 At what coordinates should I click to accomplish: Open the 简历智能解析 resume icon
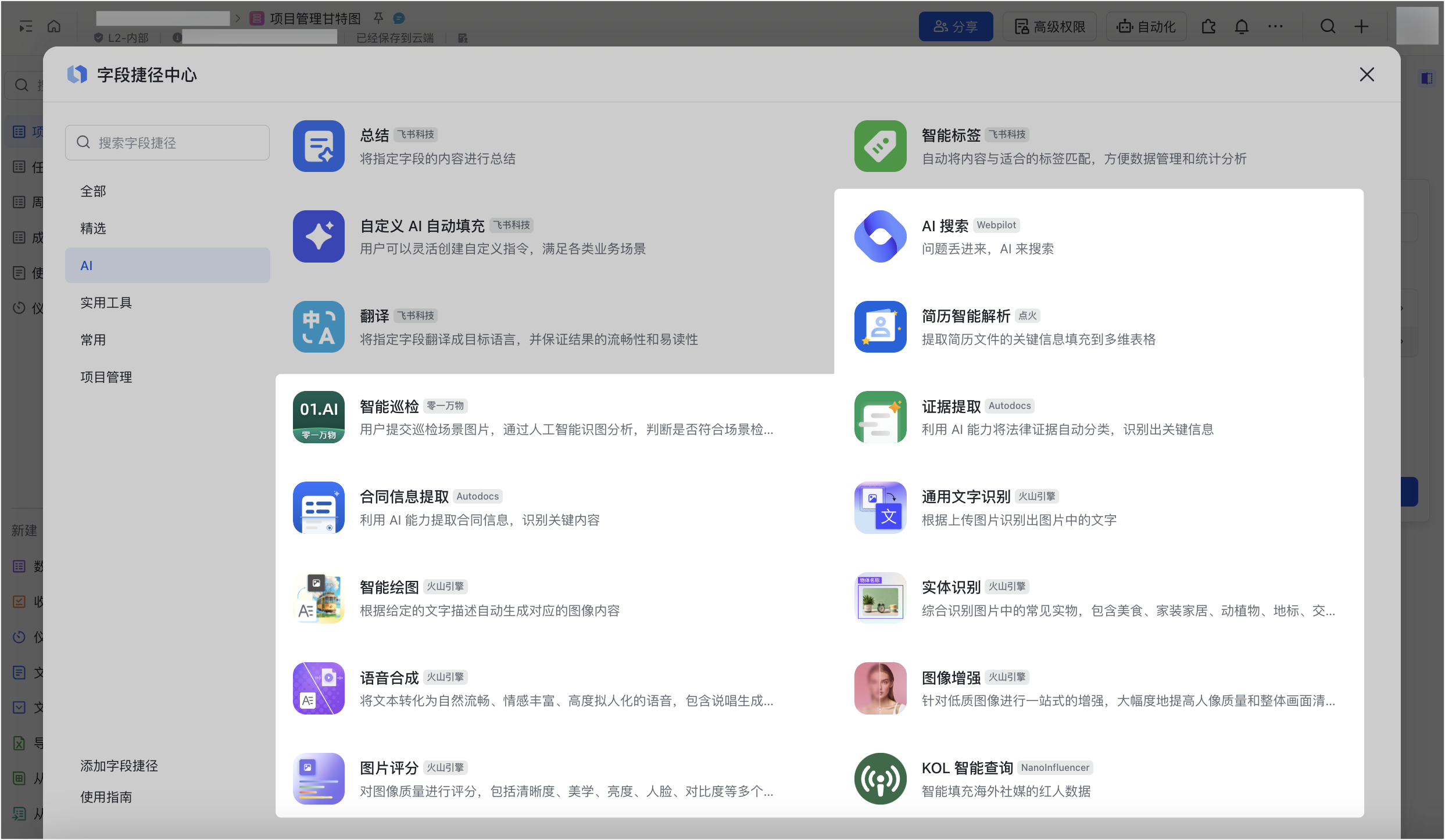coord(880,326)
